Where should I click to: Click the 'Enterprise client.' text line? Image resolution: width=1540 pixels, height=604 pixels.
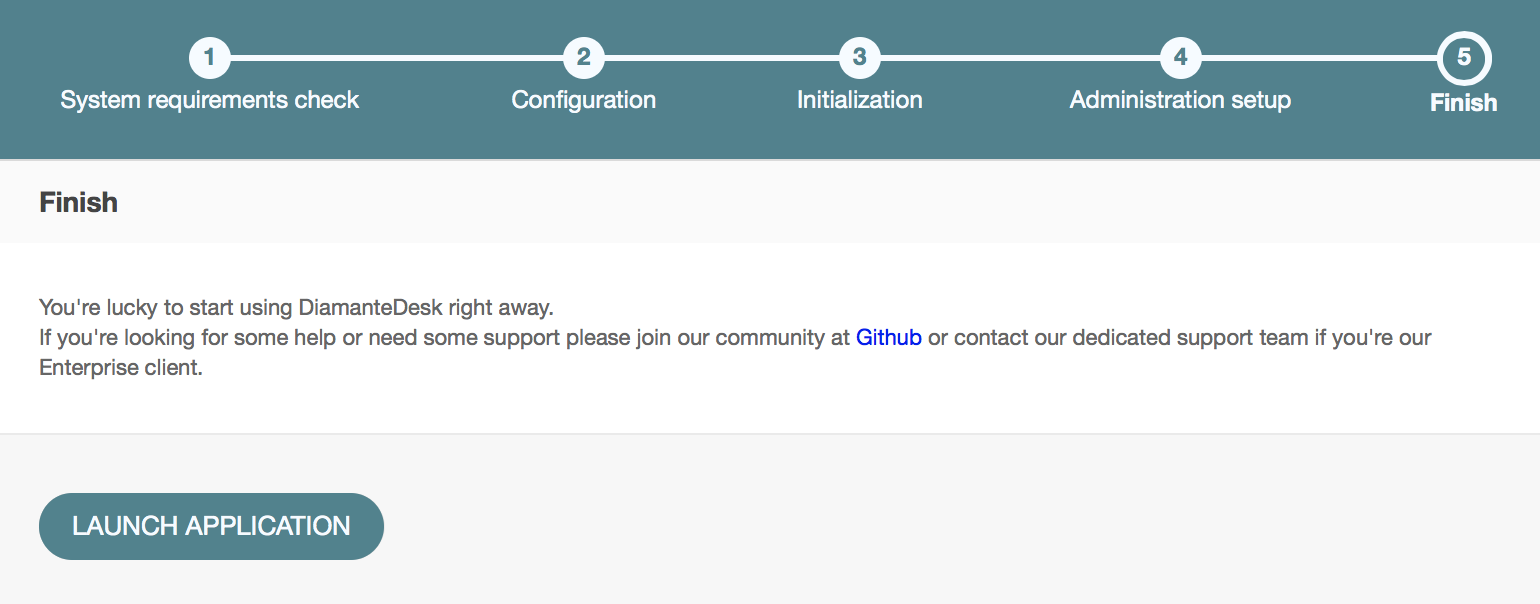coord(121,368)
